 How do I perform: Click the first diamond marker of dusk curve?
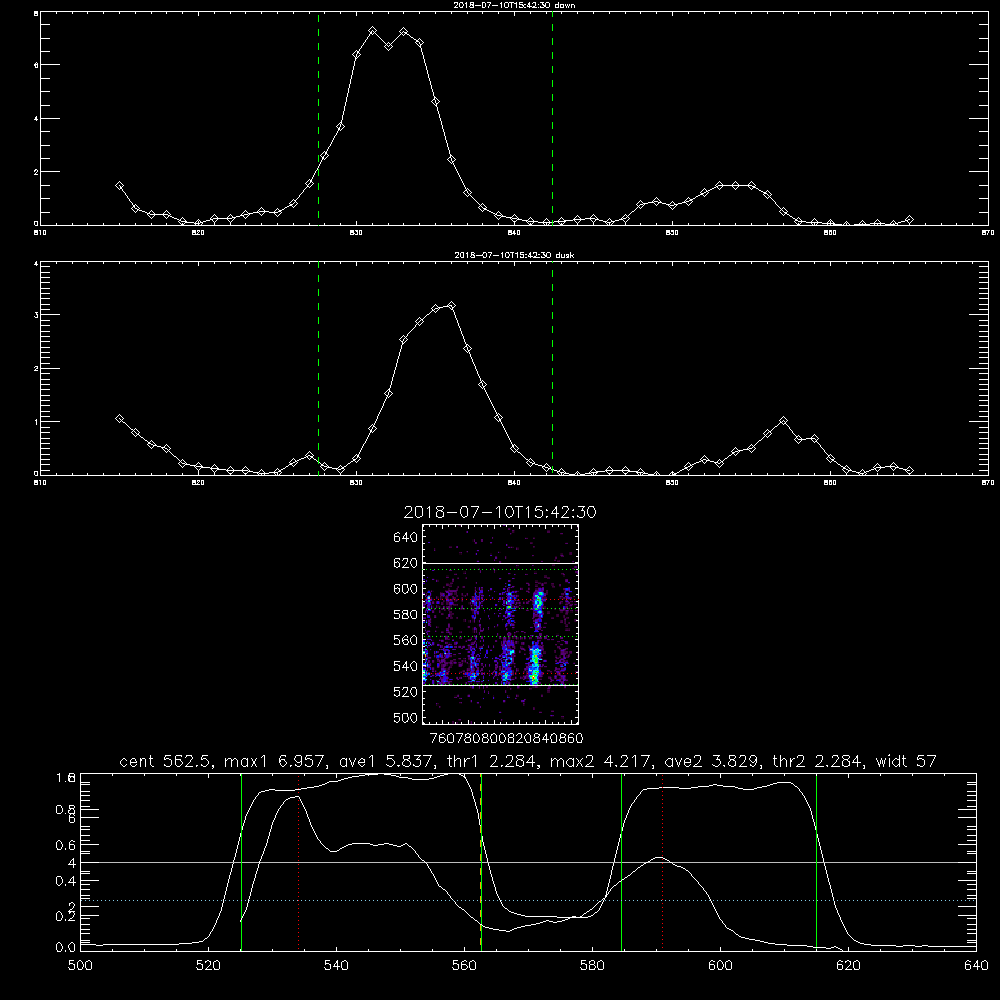click(119, 418)
